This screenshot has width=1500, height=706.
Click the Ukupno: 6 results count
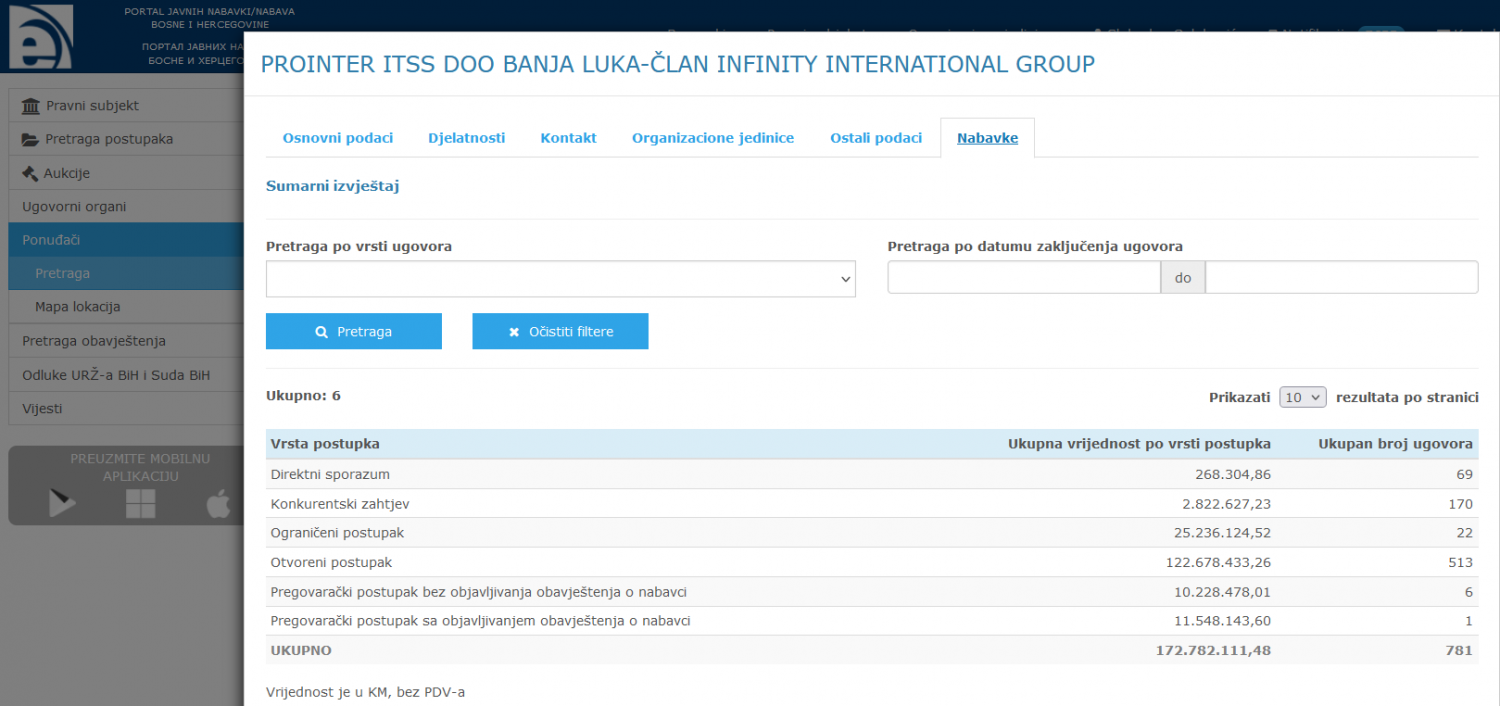[303, 395]
